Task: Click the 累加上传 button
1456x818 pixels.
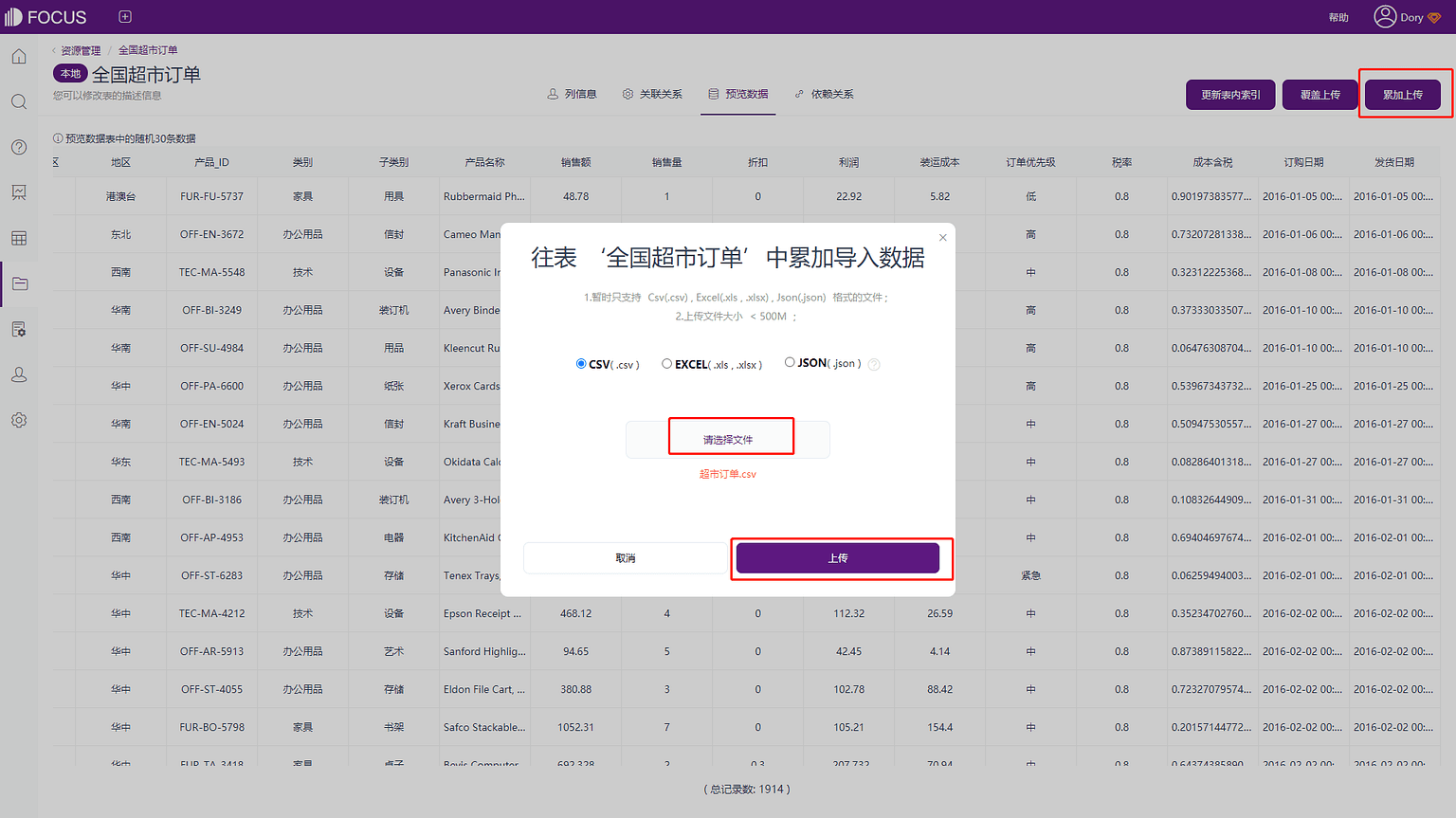Action: pos(1403,95)
